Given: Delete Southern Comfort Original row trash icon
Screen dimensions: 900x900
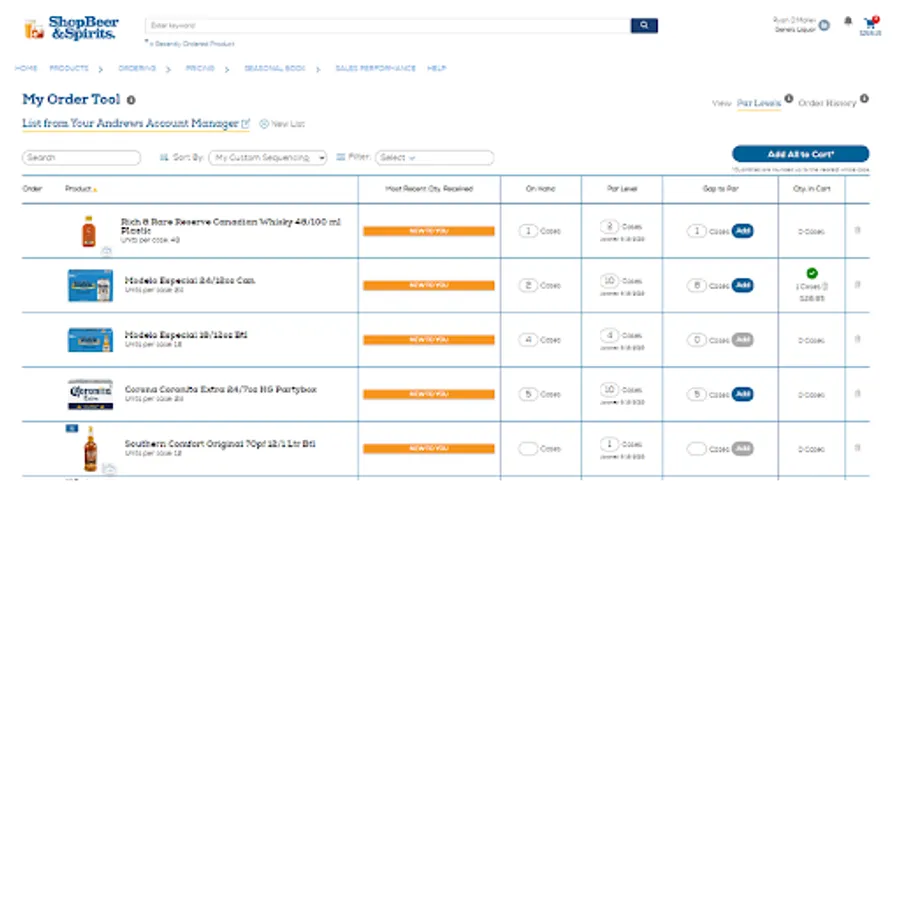Looking at the screenshot, I should (x=858, y=448).
